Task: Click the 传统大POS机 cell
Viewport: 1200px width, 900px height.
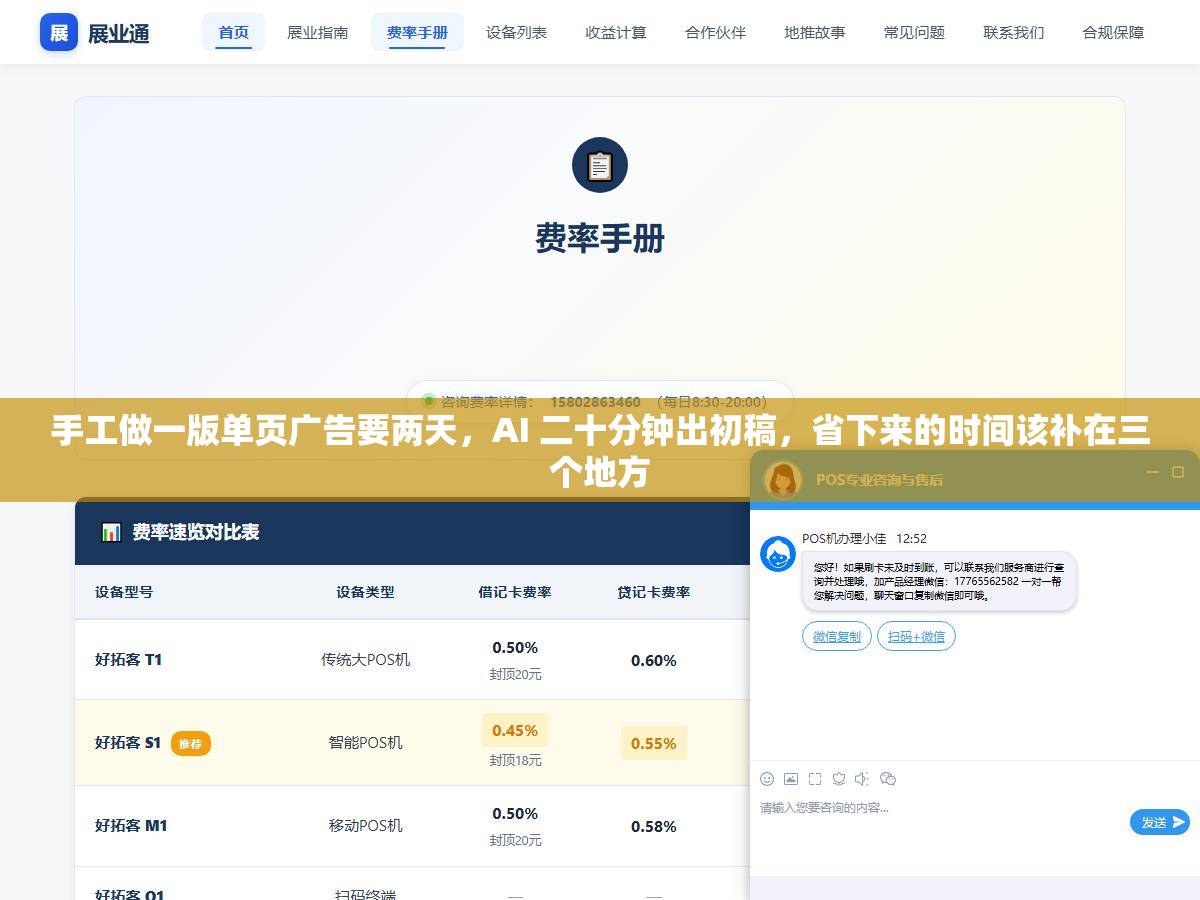Action: pos(365,659)
